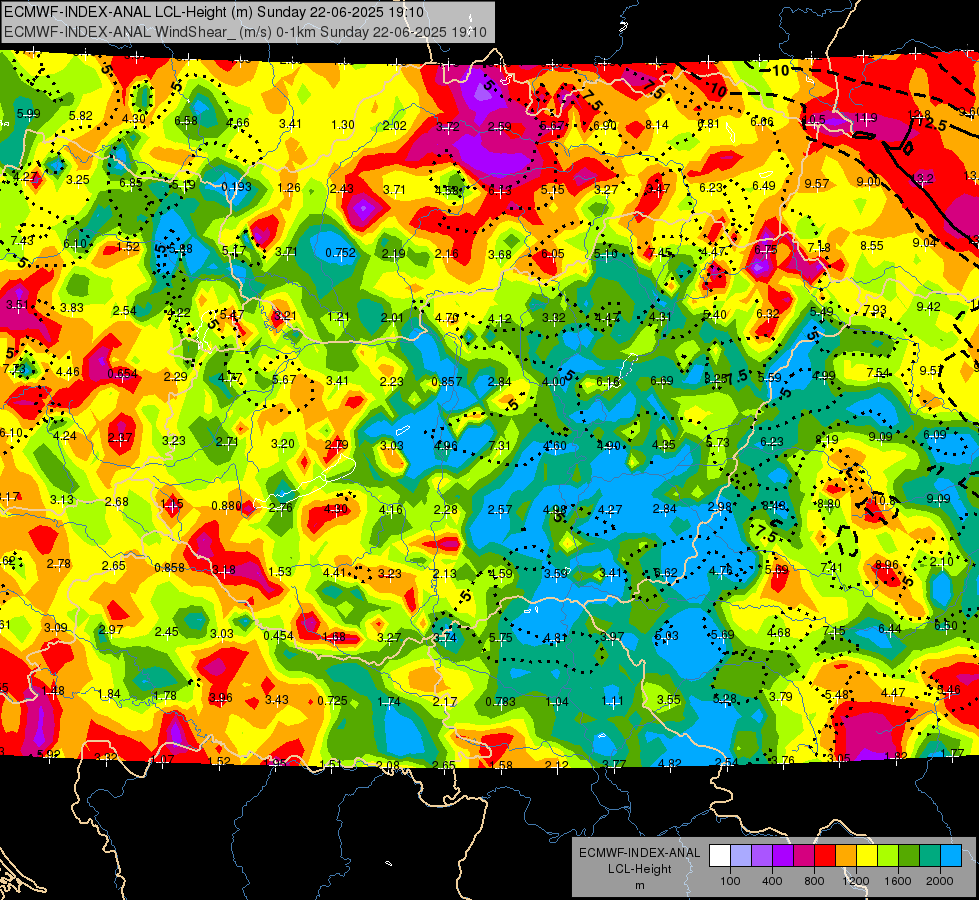Click the wind shear value 5.82
Viewport: 979px width, 900px height.
(81, 116)
